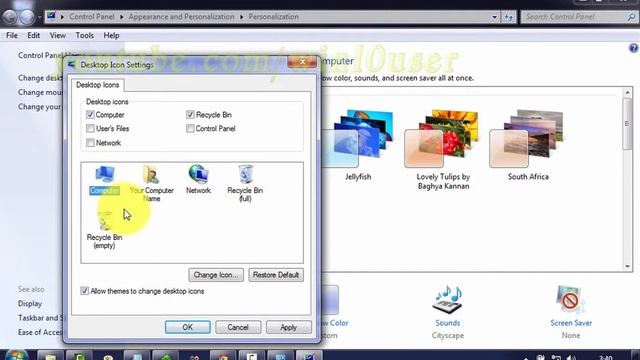640x360 pixels.
Task: Enable the Control Panel checkbox
Action: [190, 129]
